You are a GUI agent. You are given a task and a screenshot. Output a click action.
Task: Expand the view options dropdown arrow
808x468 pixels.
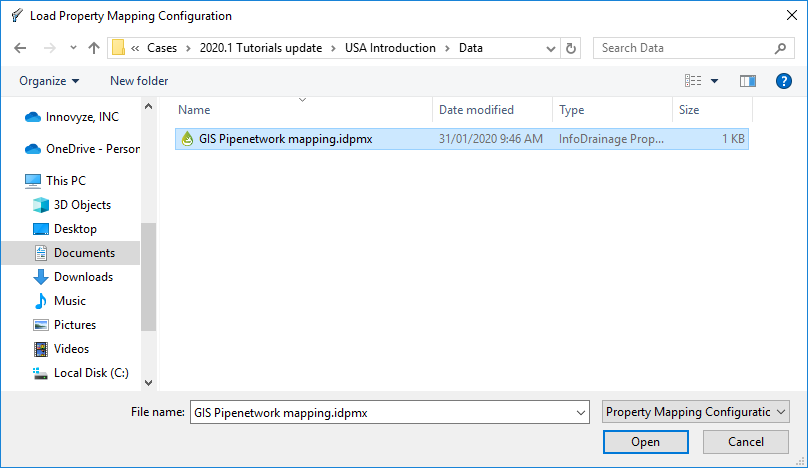click(714, 81)
